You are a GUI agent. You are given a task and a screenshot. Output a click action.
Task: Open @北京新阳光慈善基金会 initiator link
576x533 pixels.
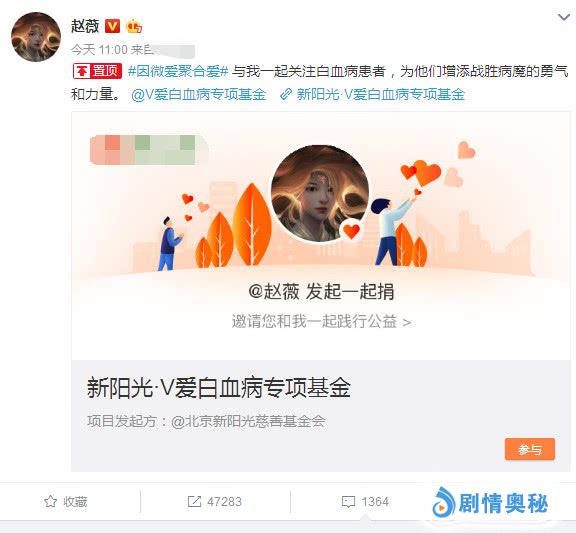tap(248, 421)
